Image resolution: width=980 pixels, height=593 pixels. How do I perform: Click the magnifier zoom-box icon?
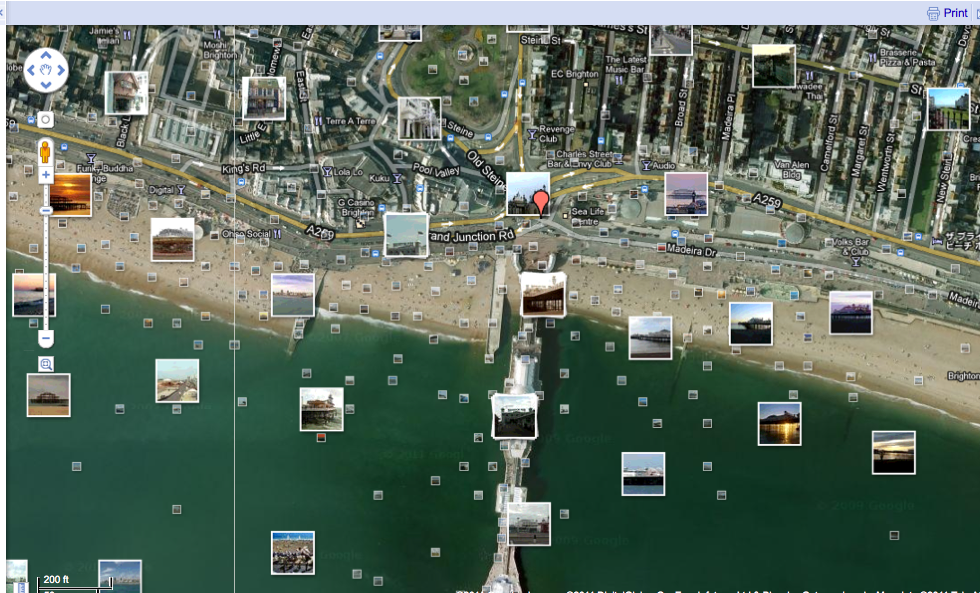click(x=45, y=364)
